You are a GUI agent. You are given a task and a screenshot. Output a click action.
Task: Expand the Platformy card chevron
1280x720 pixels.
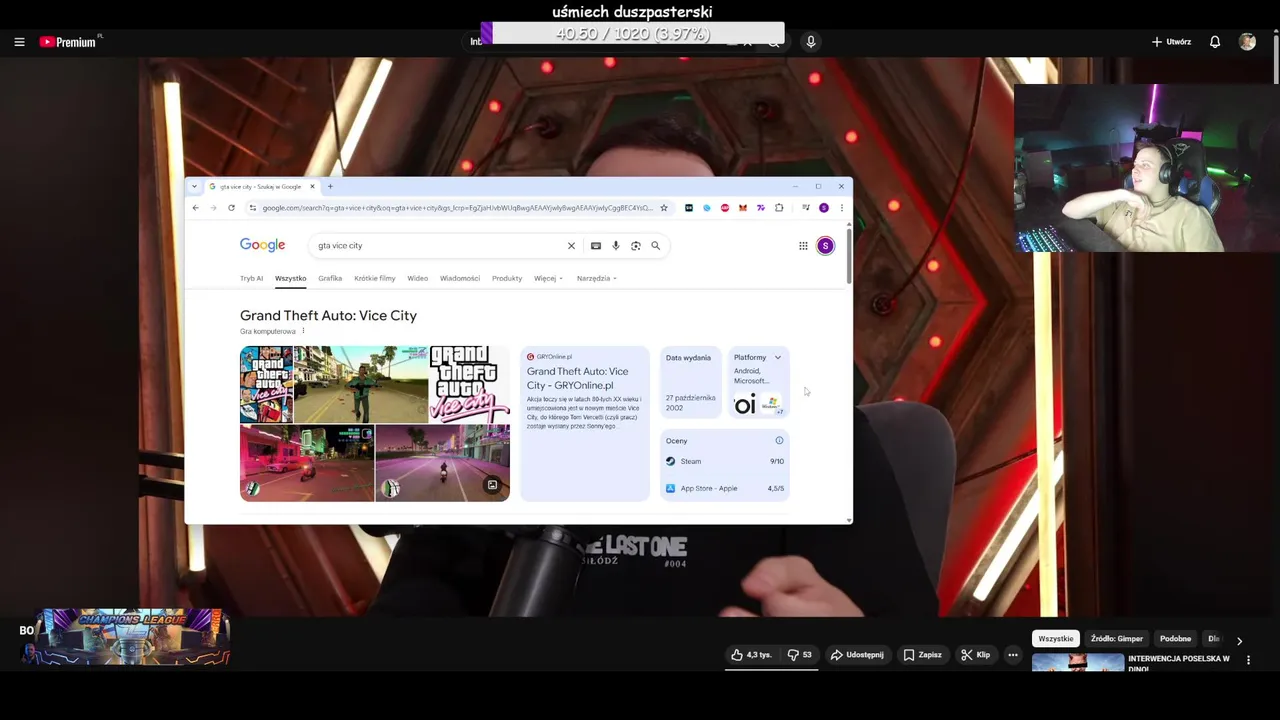point(777,357)
